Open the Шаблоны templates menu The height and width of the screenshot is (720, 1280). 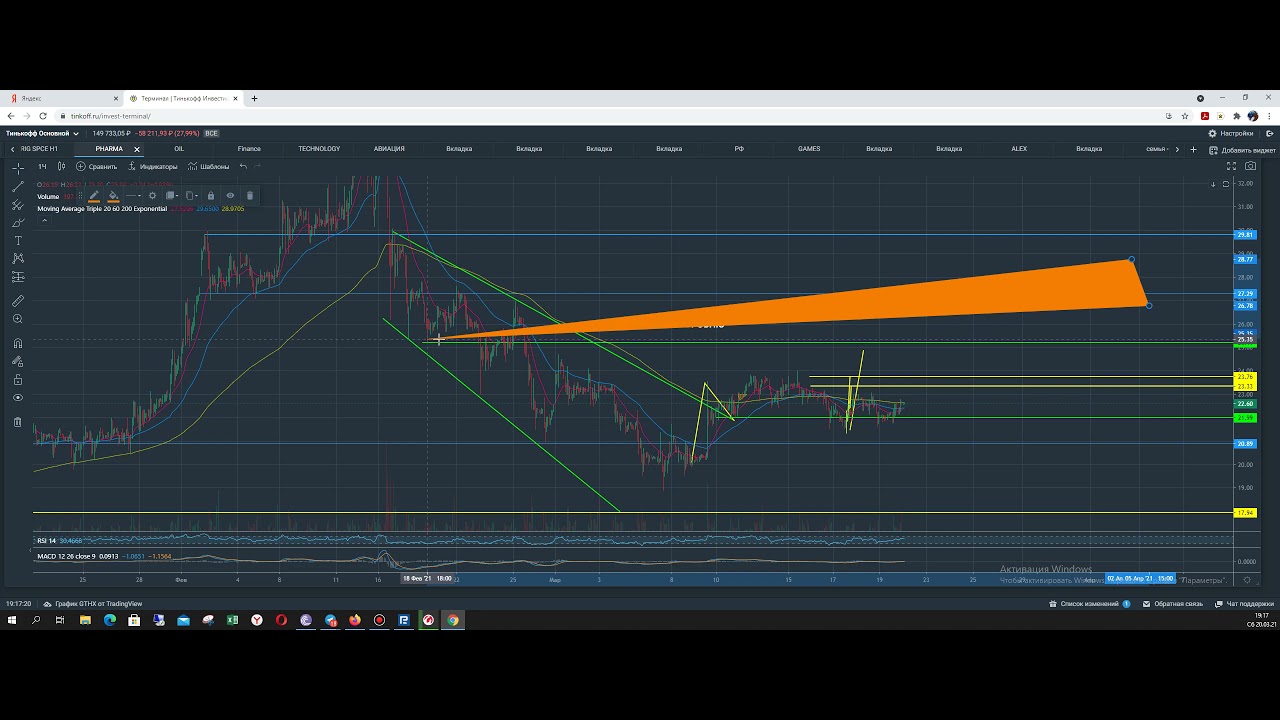coord(209,166)
